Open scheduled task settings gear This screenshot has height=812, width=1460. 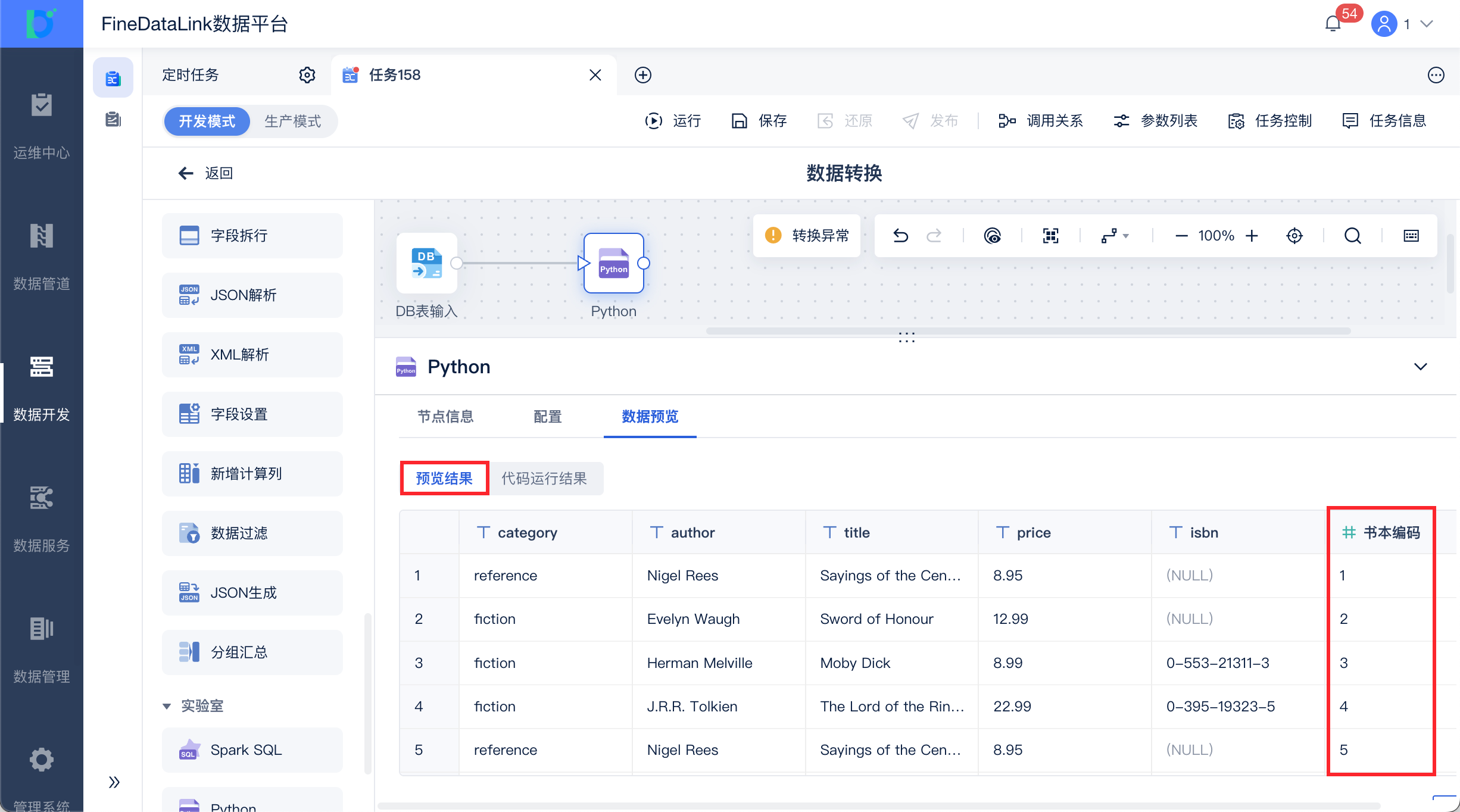point(307,75)
